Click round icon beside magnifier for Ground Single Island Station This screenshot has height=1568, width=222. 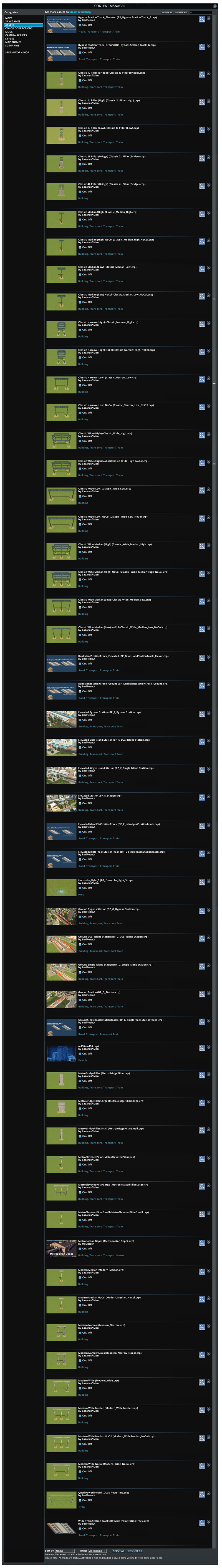[x=209, y=965]
